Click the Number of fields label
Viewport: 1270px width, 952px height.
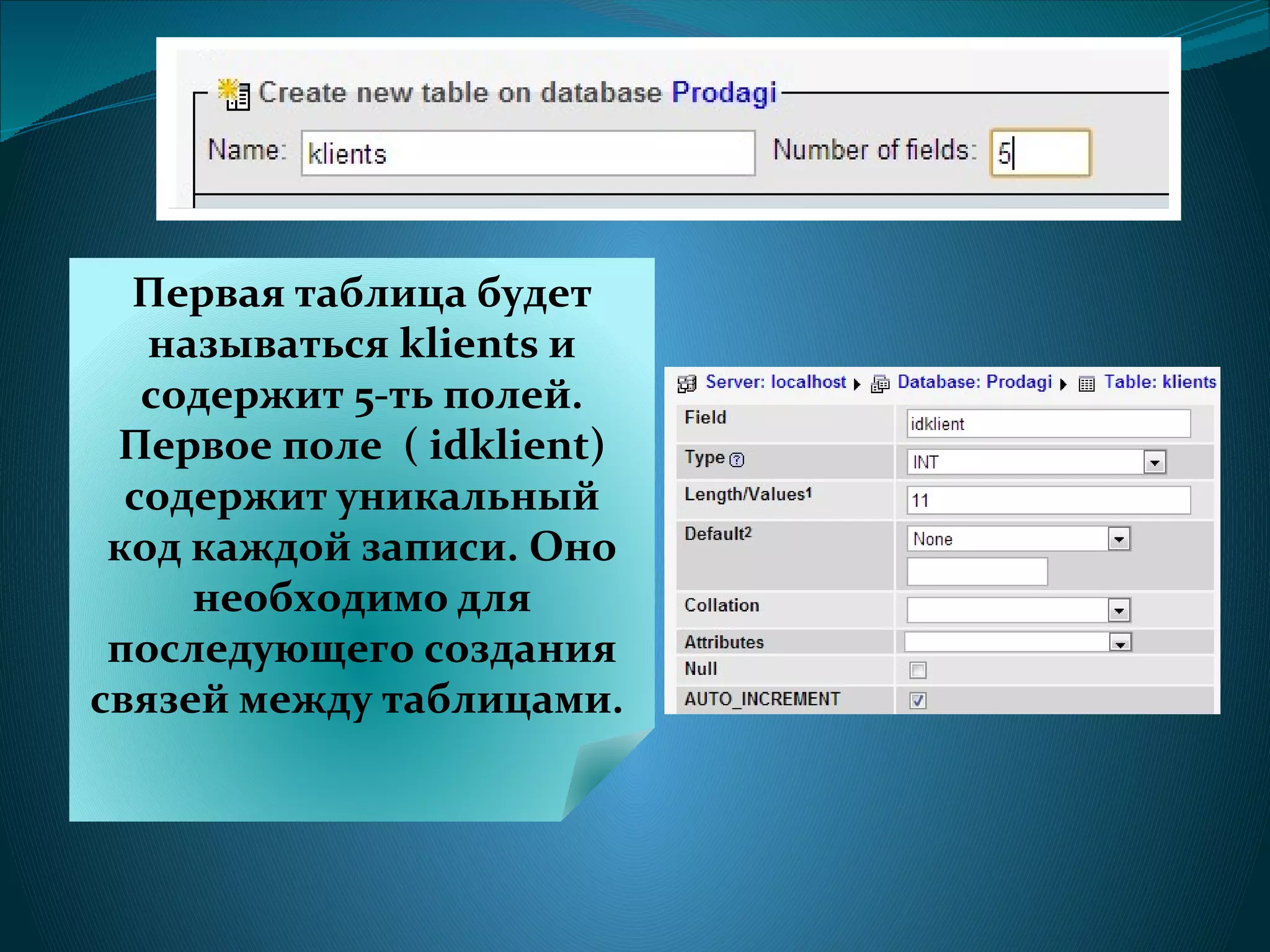pyautogui.click(x=874, y=150)
